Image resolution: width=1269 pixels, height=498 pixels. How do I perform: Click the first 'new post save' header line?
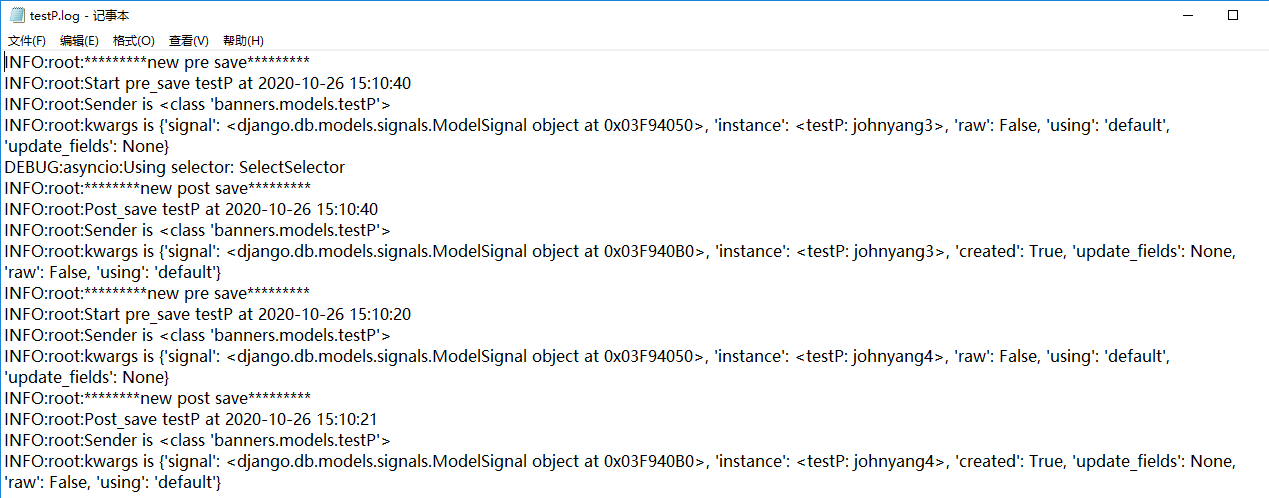click(157, 188)
